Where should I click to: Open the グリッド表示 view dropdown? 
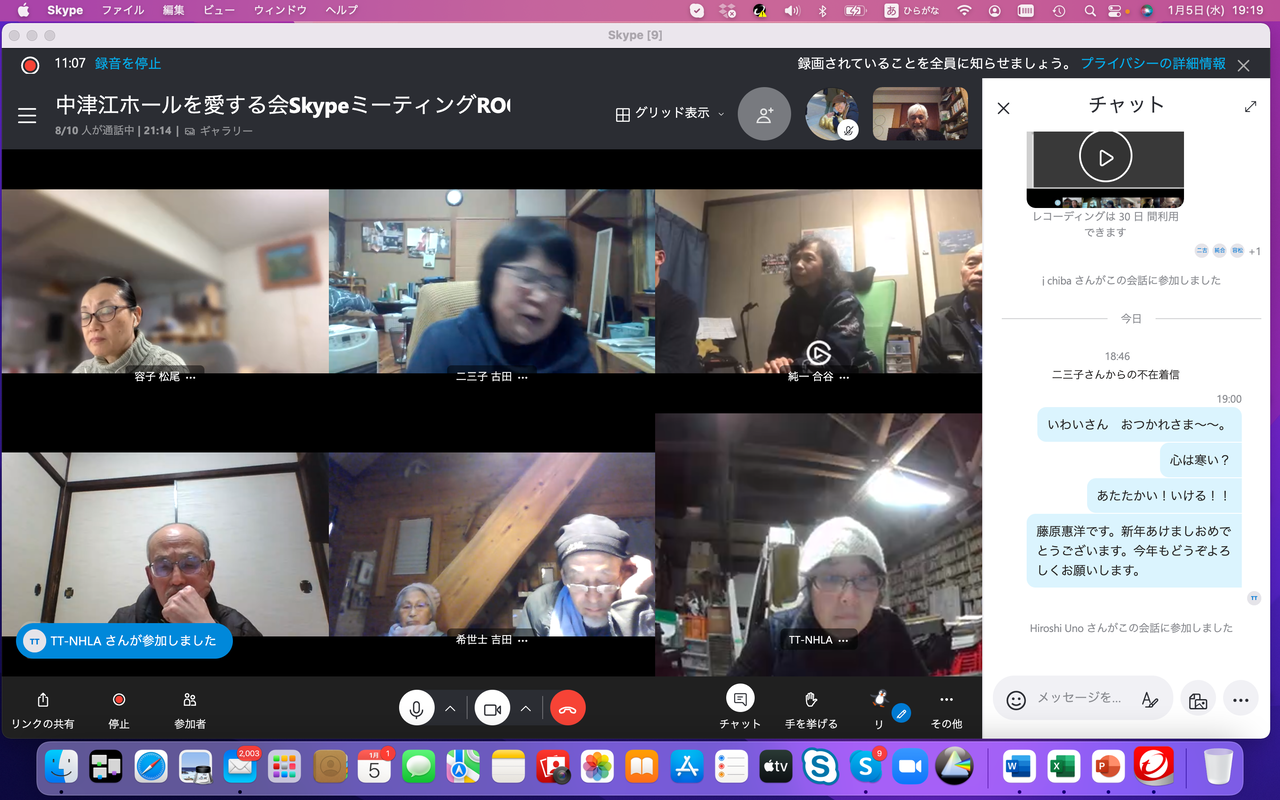pyautogui.click(x=670, y=114)
